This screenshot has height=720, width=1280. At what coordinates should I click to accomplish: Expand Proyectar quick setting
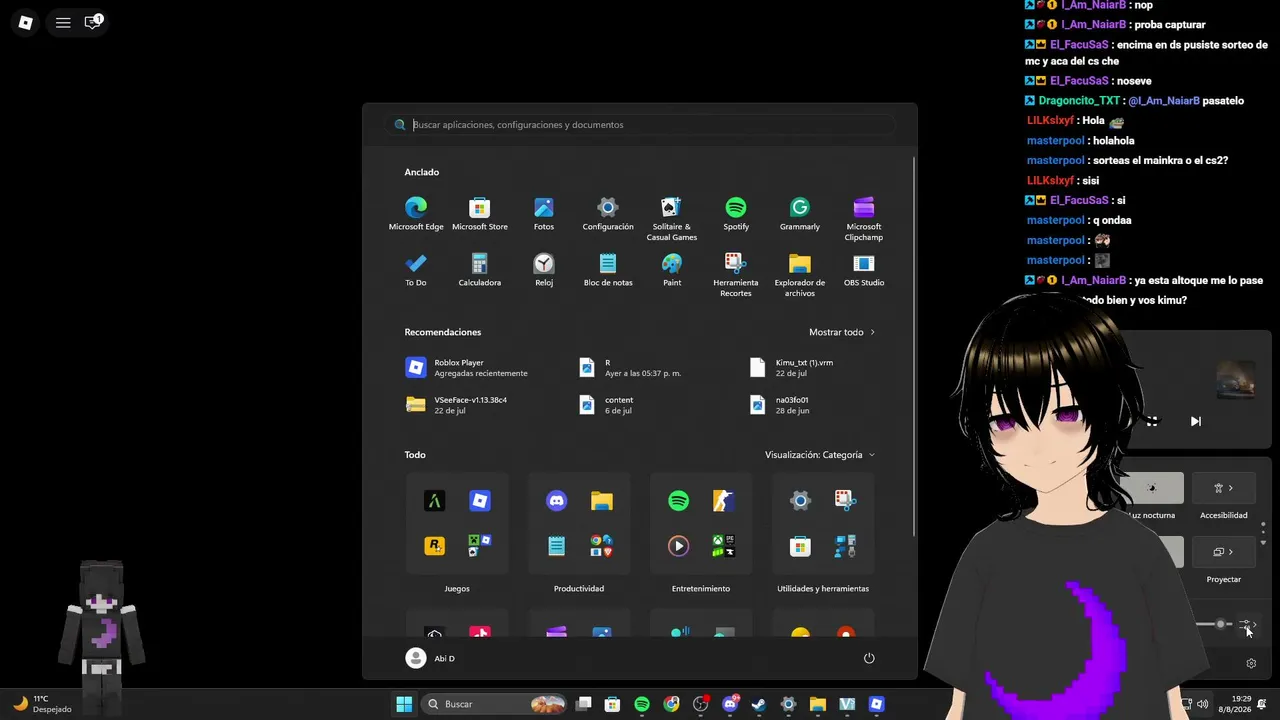coord(1224,552)
